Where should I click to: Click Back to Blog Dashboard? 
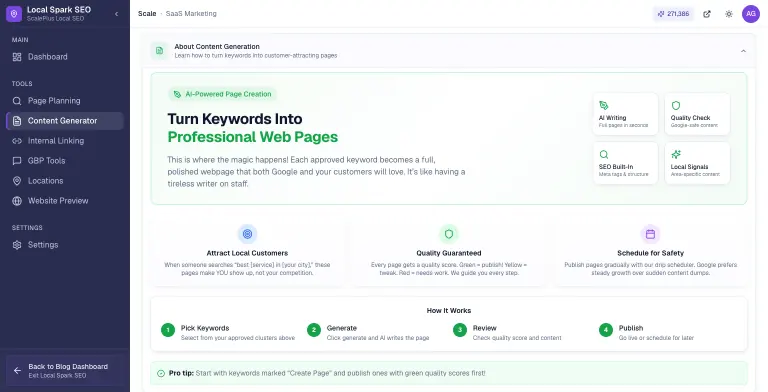(65, 371)
